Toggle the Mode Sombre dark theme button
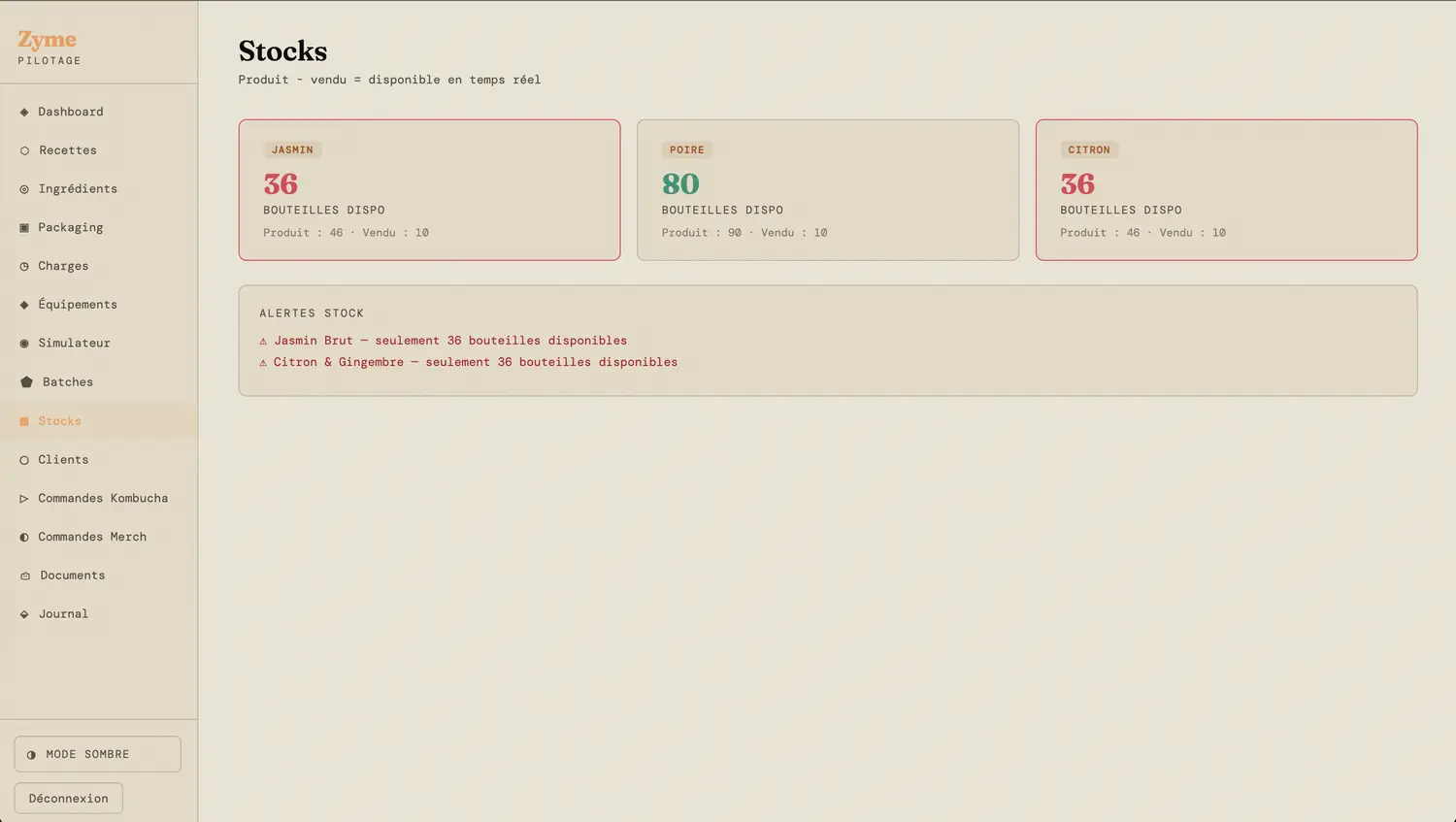Image resolution: width=1456 pixels, height=822 pixels. coord(97,754)
